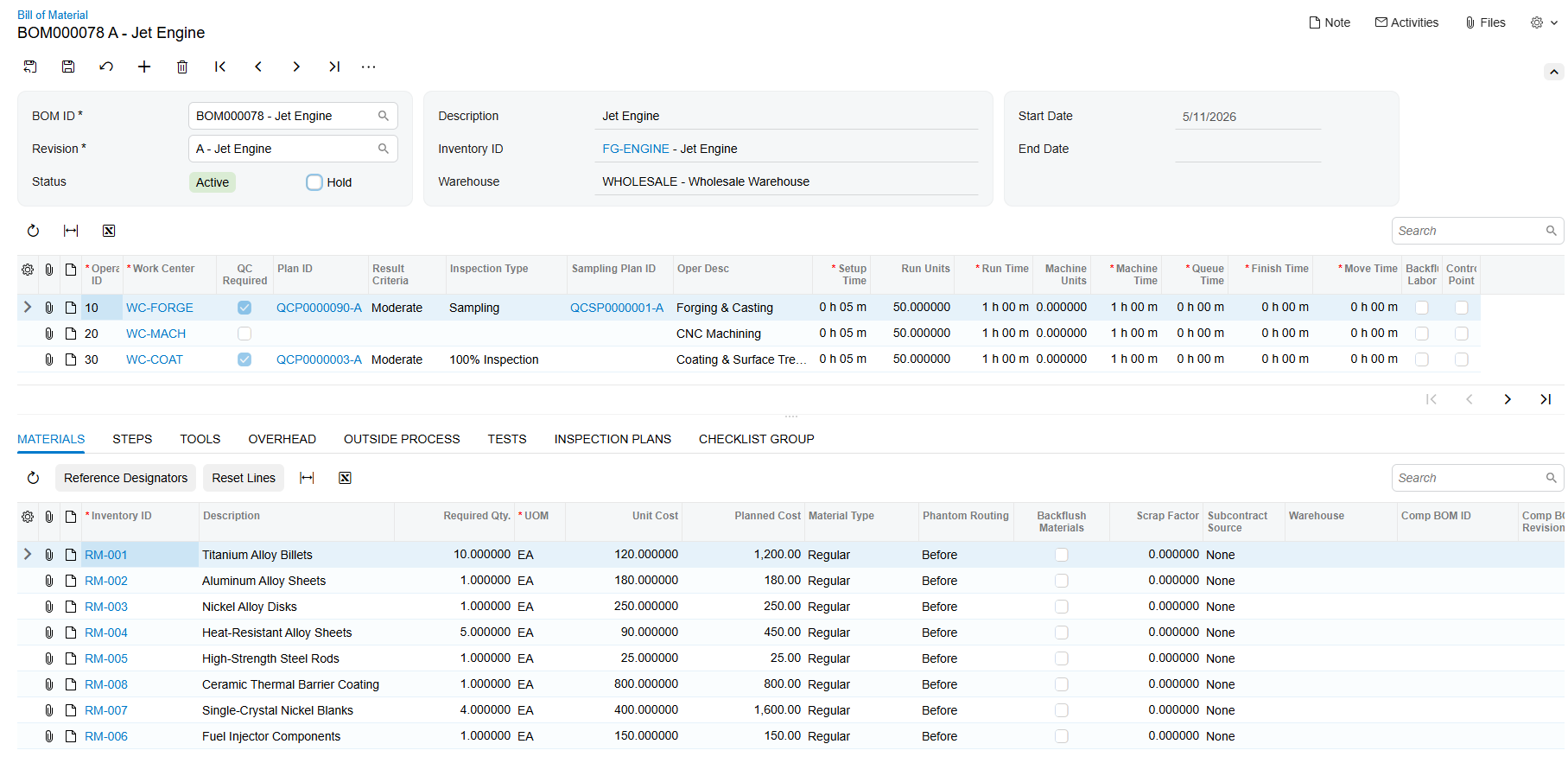The height and width of the screenshot is (763, 1568).
Task: Fit materials grid columns icon
Action: pyautogui.click(x=307, y=478)
